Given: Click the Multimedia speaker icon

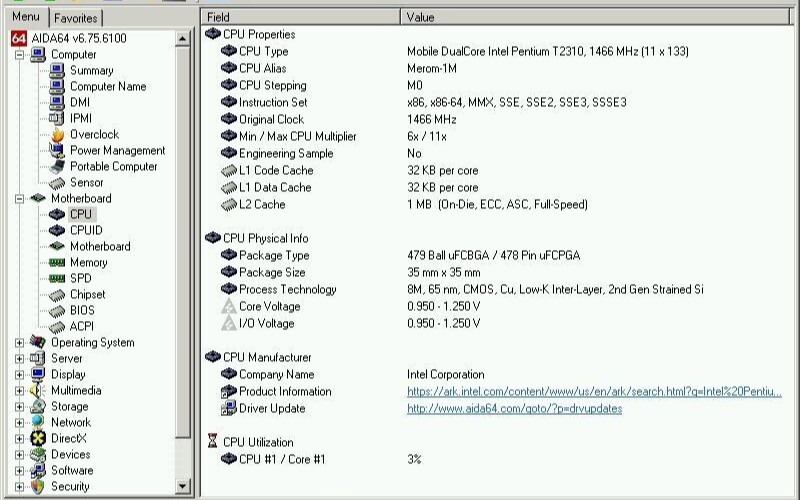Looking at the screenshot, I should pos(38,391).
